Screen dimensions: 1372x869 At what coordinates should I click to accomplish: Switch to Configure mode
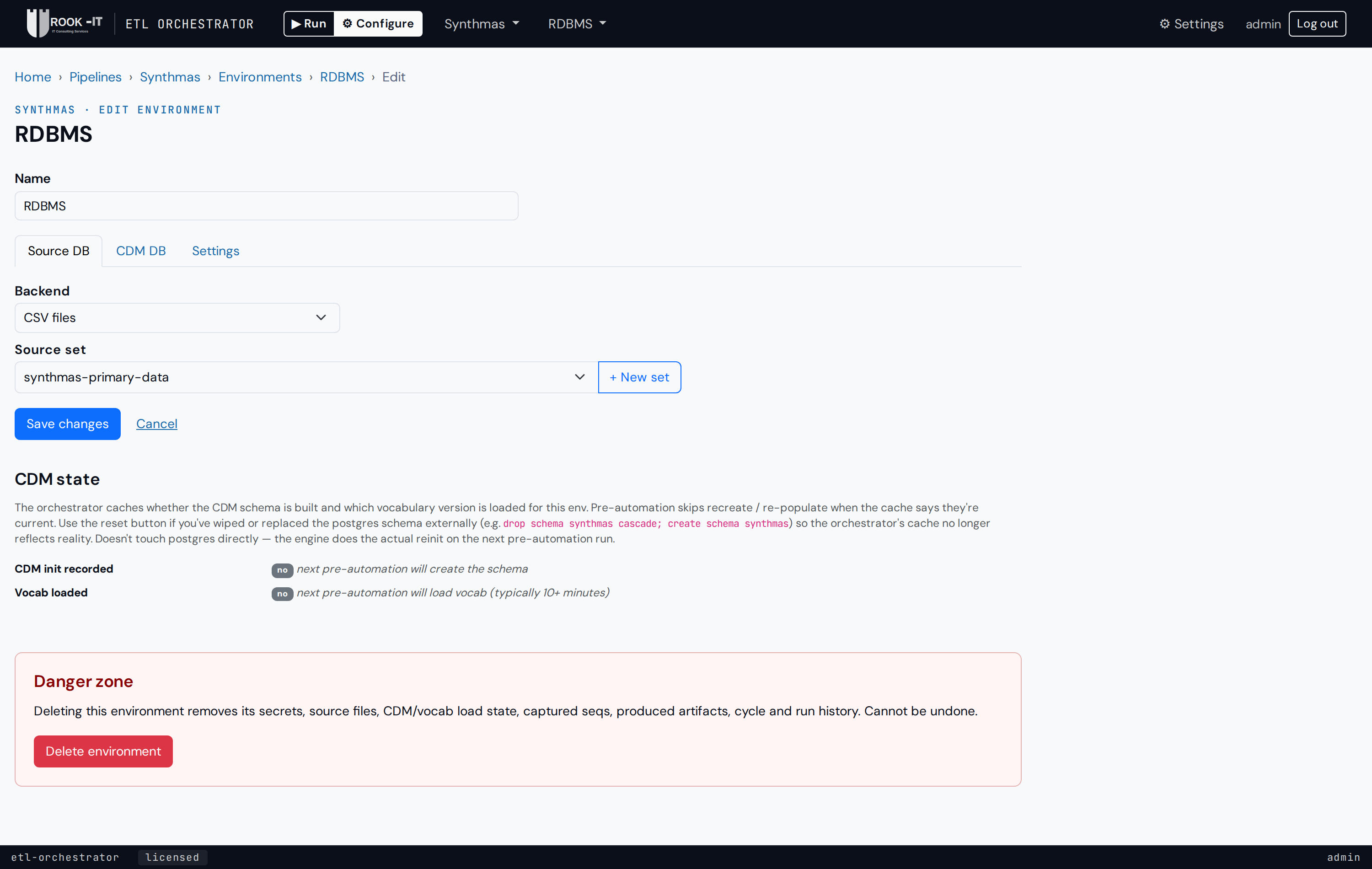pos(378,23)
